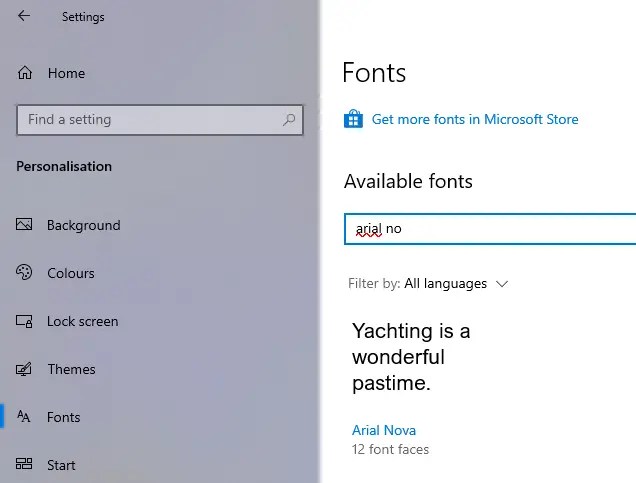Viewport: 636px width, 483px height.
Task: Click the '12 font faces' label
Action: point(390,449)
